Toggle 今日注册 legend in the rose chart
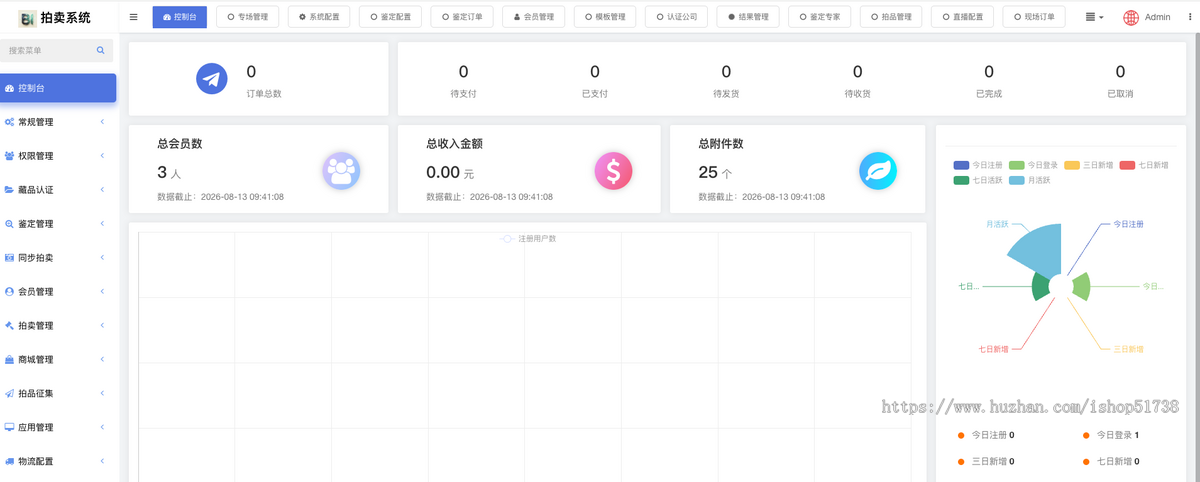 click(977, 165)
